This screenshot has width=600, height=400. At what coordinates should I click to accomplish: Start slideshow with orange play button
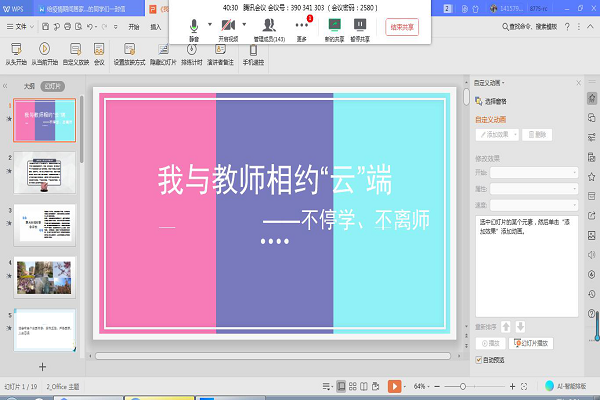(x=395, y=386)
